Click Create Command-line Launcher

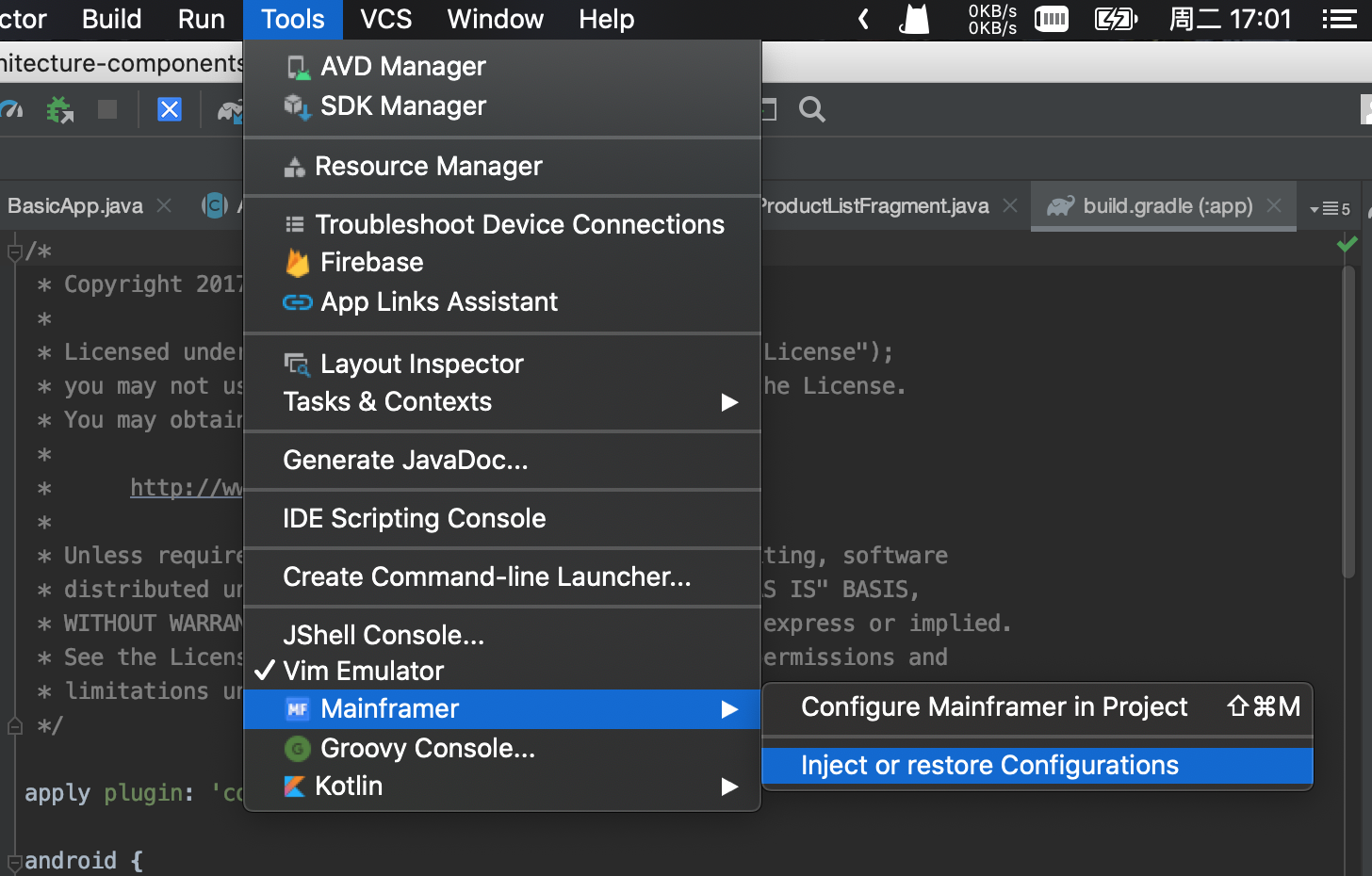(x=486, y=577)
